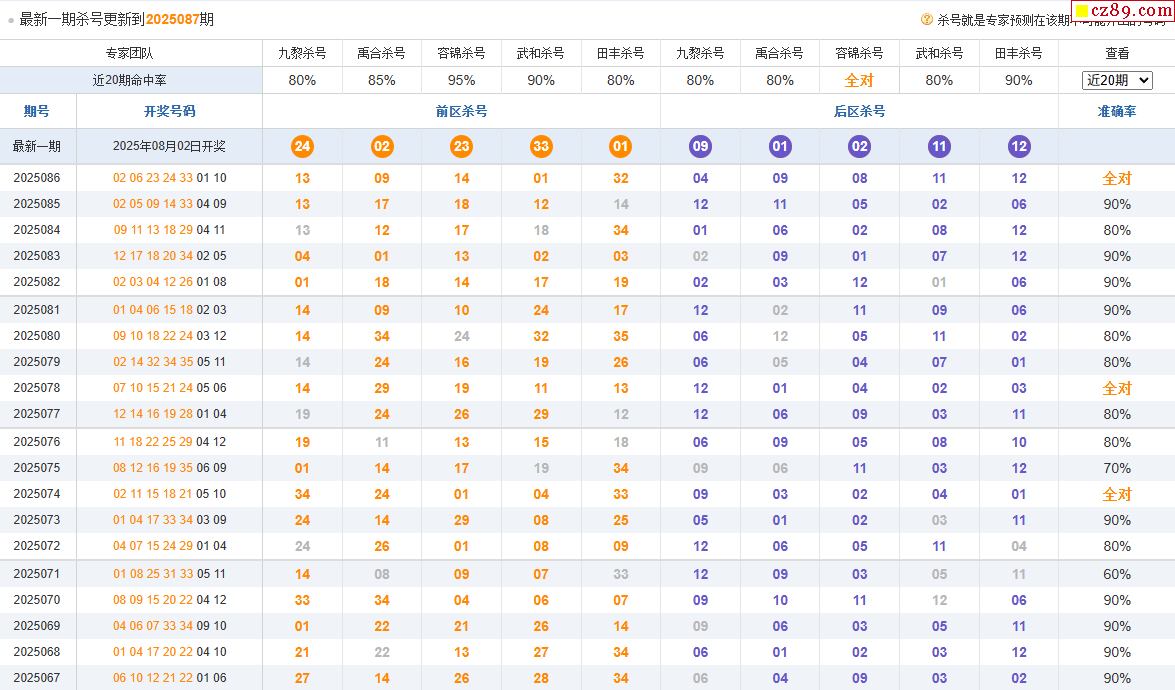Screen dimensions: 1175x690
Task: Click draw numbers 08 09 15 20 22 04 12
Action: point(169,600)
